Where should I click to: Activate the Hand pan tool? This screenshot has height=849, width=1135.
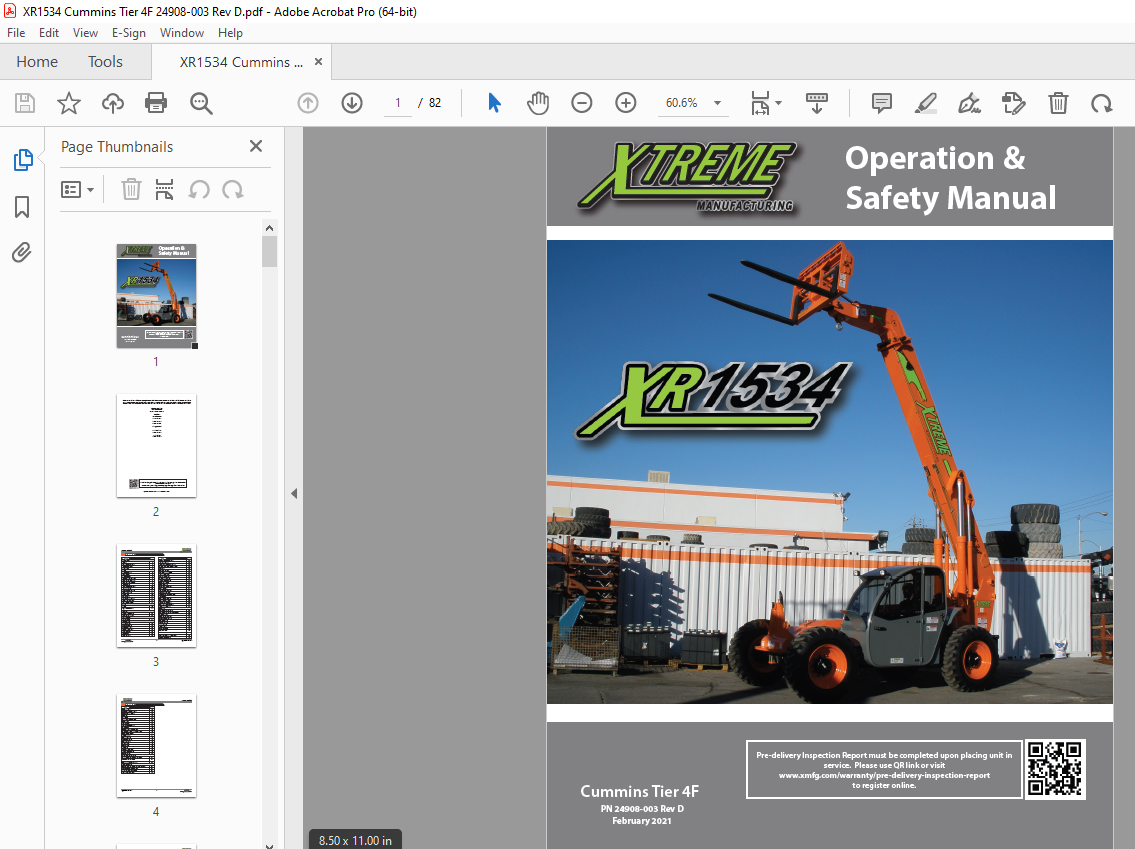538,103
